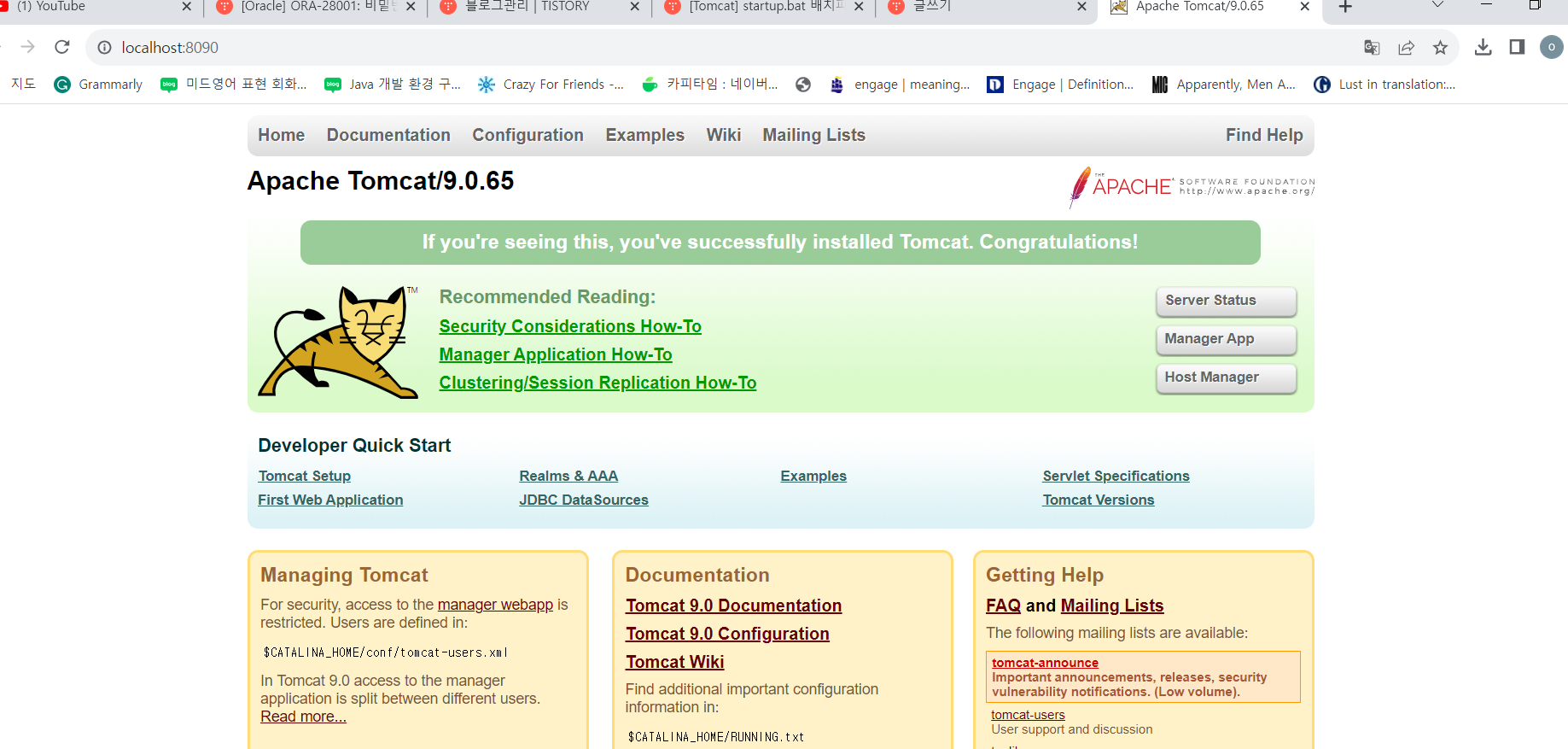Open the manager webapp link
This screenshot has height=749, width=1568.
(x=495, y=605)
